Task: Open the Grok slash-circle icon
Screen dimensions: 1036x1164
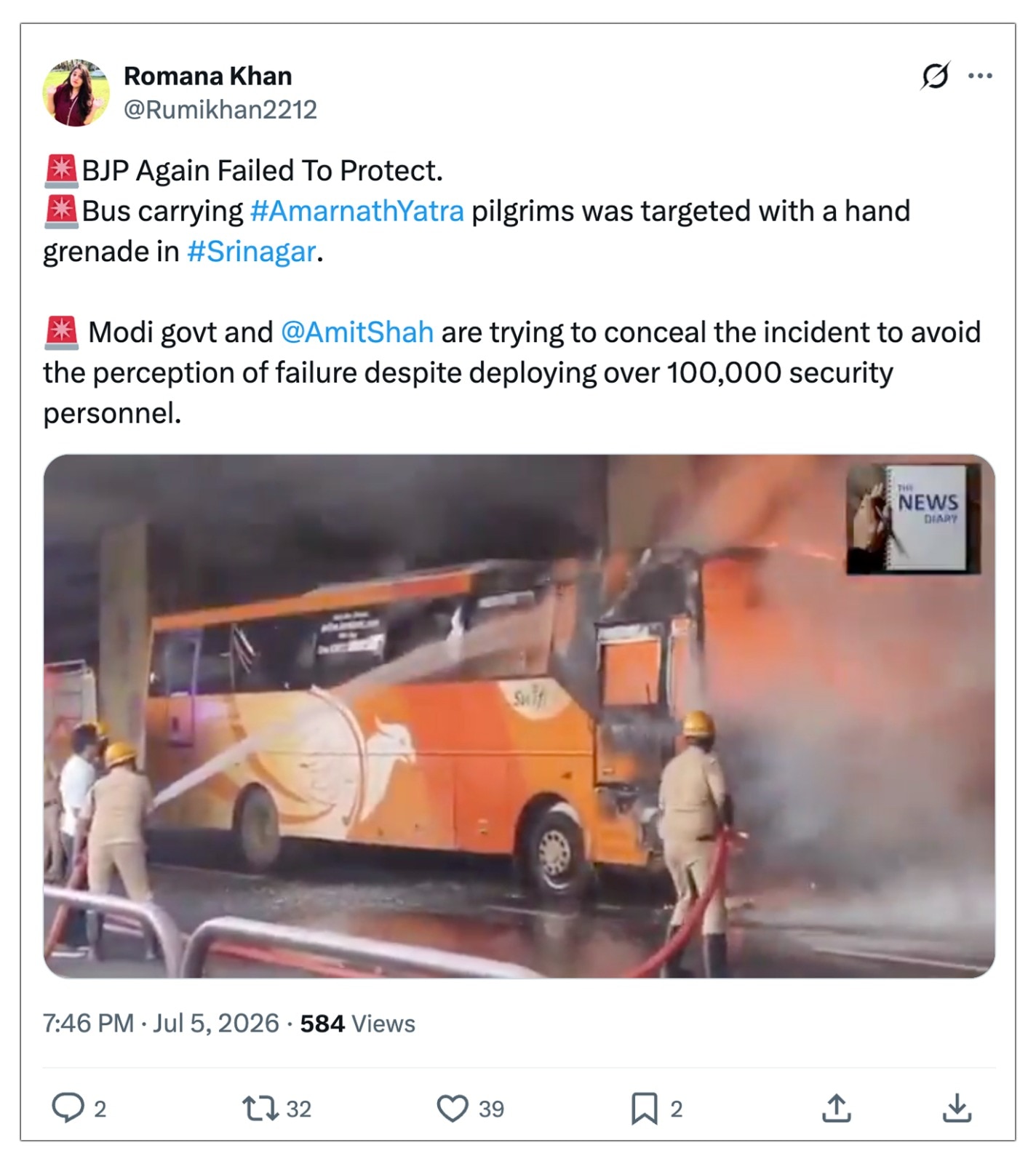Action: point(935,76)
